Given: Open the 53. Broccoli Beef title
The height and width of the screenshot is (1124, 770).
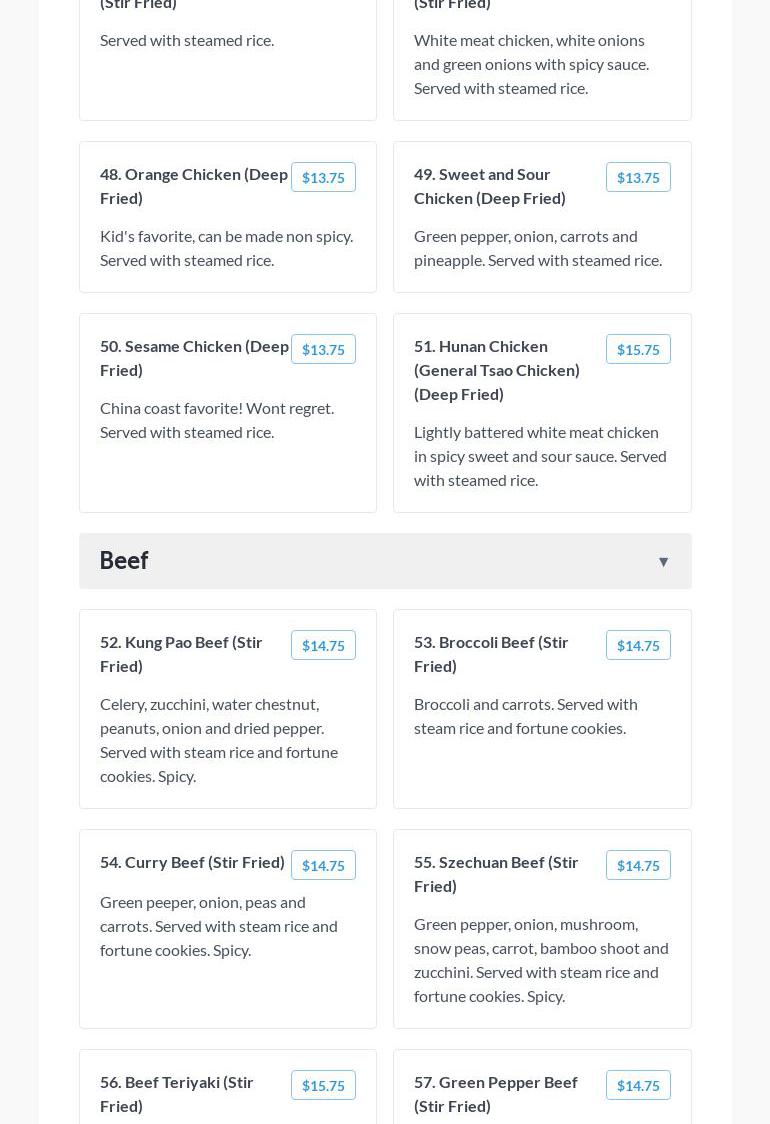Looking at the screenshot, I should 491,654.
